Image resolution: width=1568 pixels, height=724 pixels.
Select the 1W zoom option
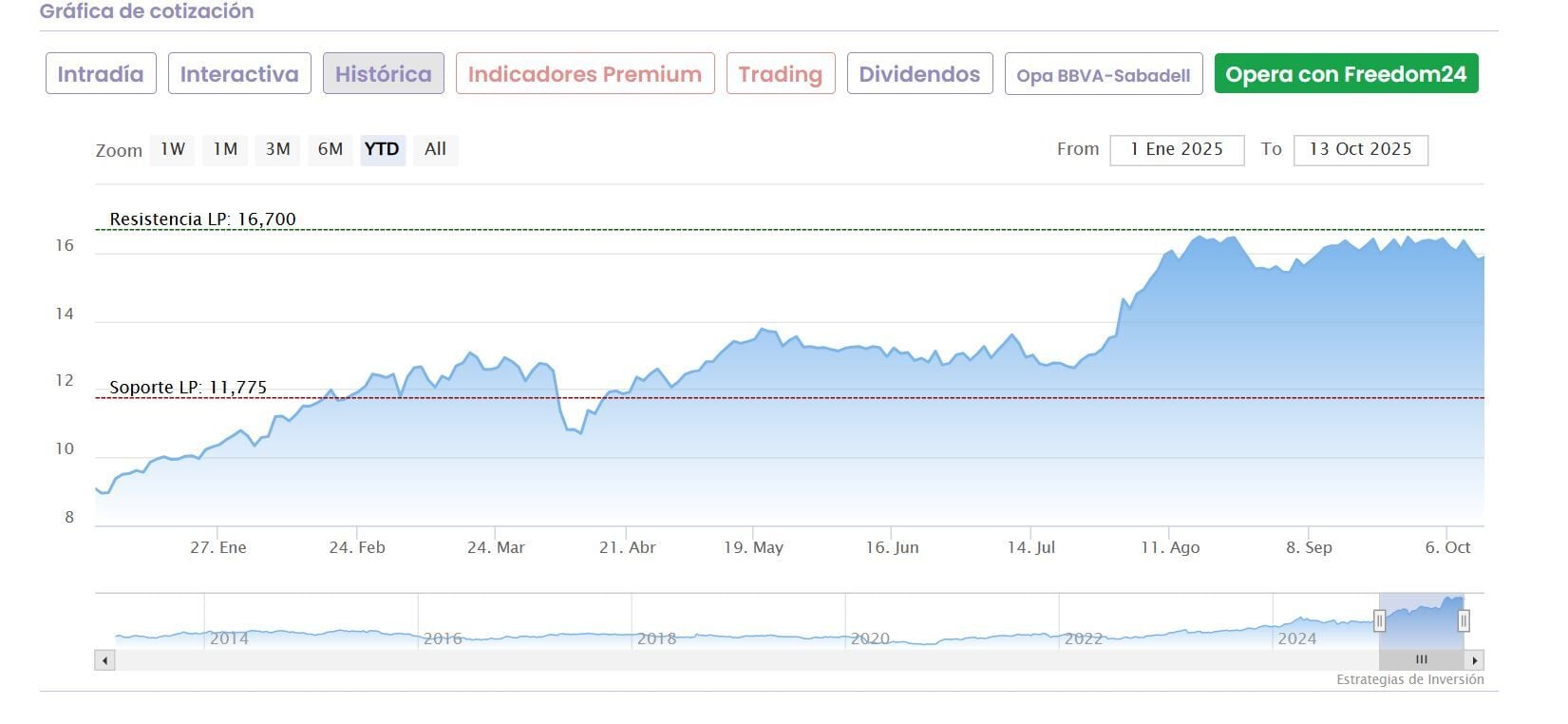pyautogui.click(x=172, y=149)
